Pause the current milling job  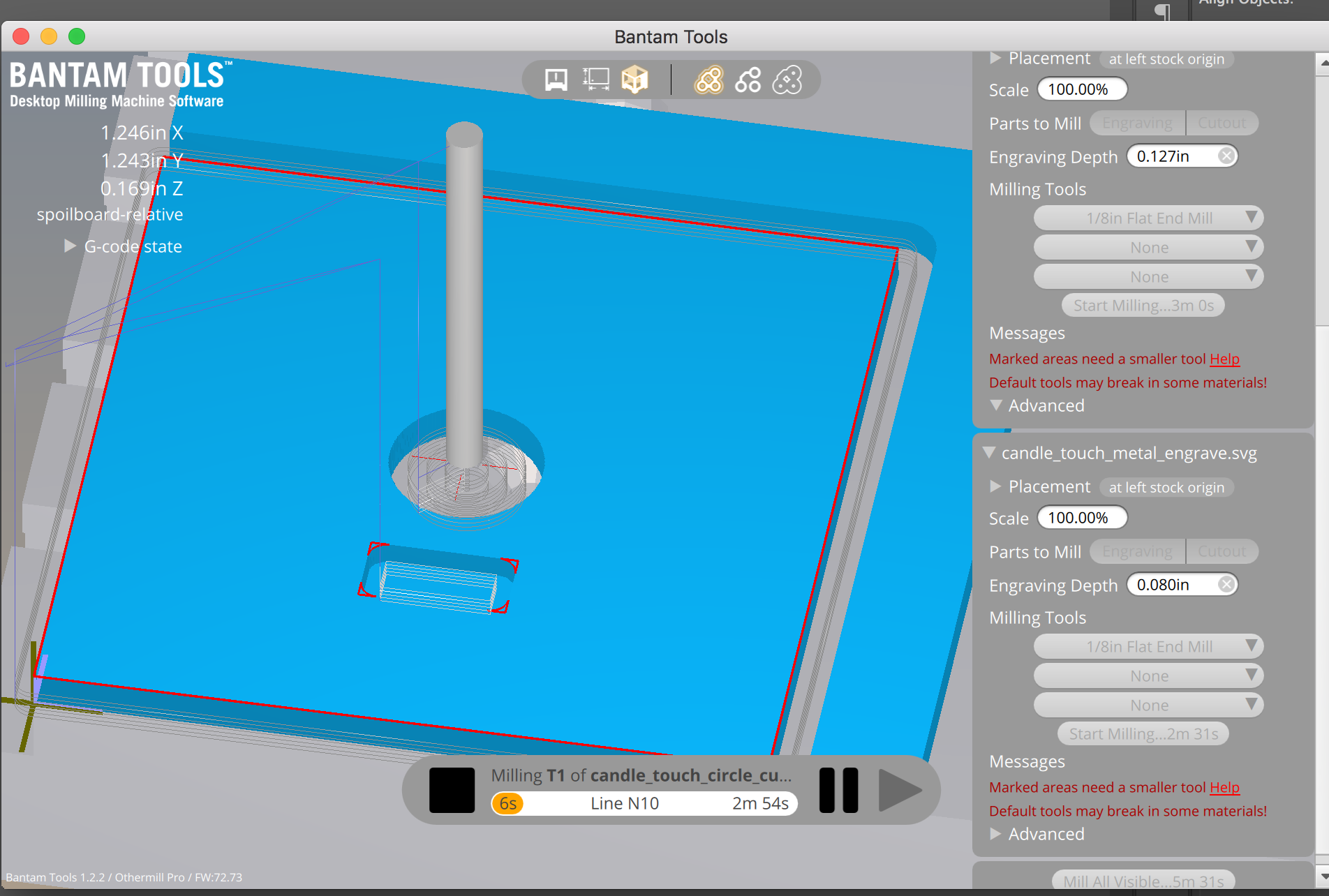838,790
